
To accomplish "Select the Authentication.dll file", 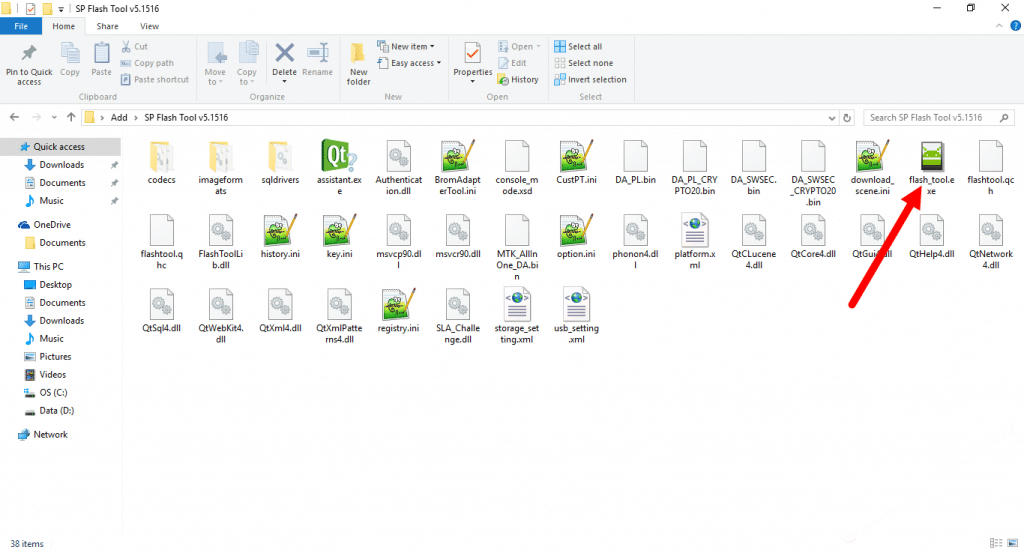I will (398, 157).
